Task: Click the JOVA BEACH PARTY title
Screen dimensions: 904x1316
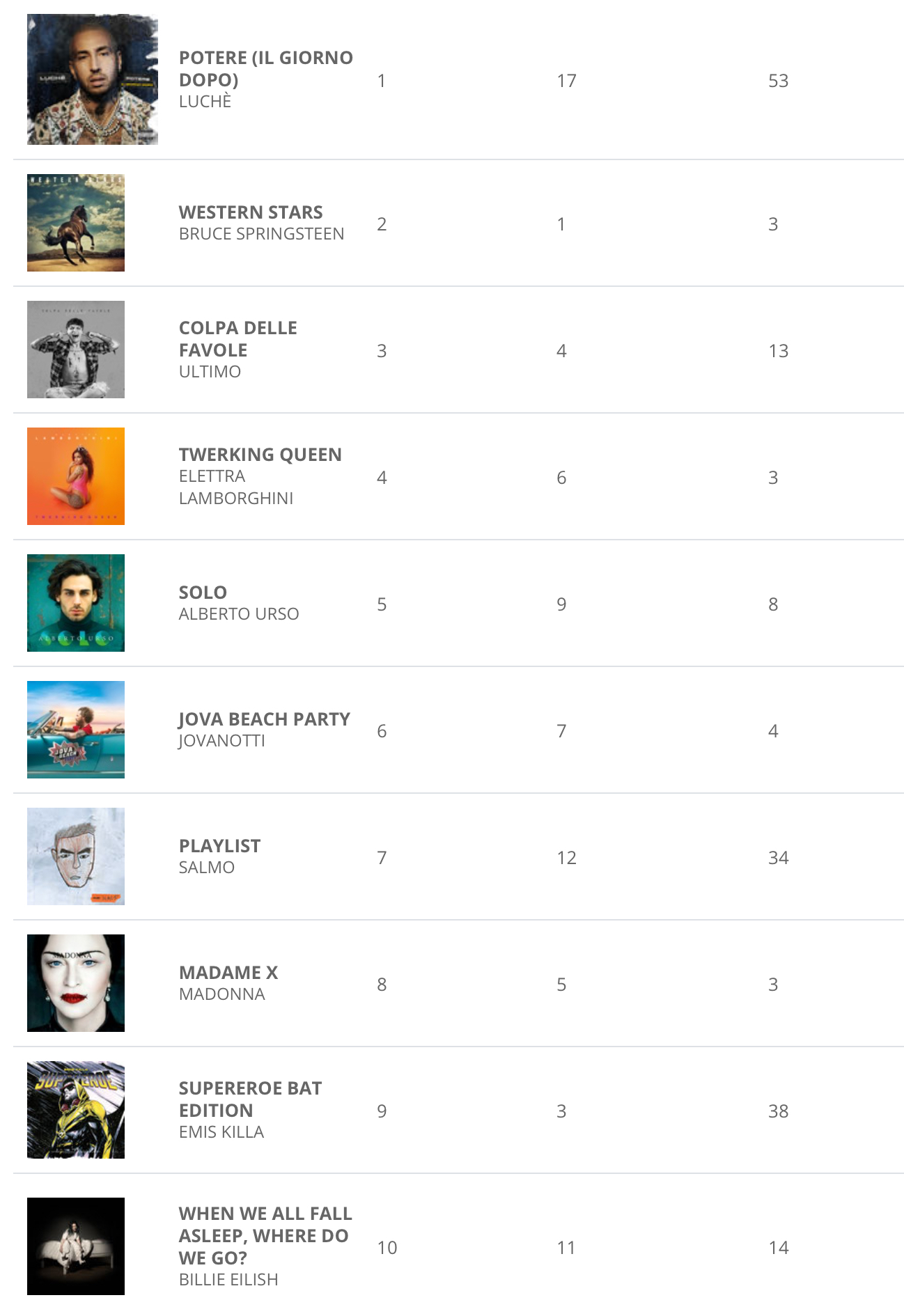Action: [265, 719]
